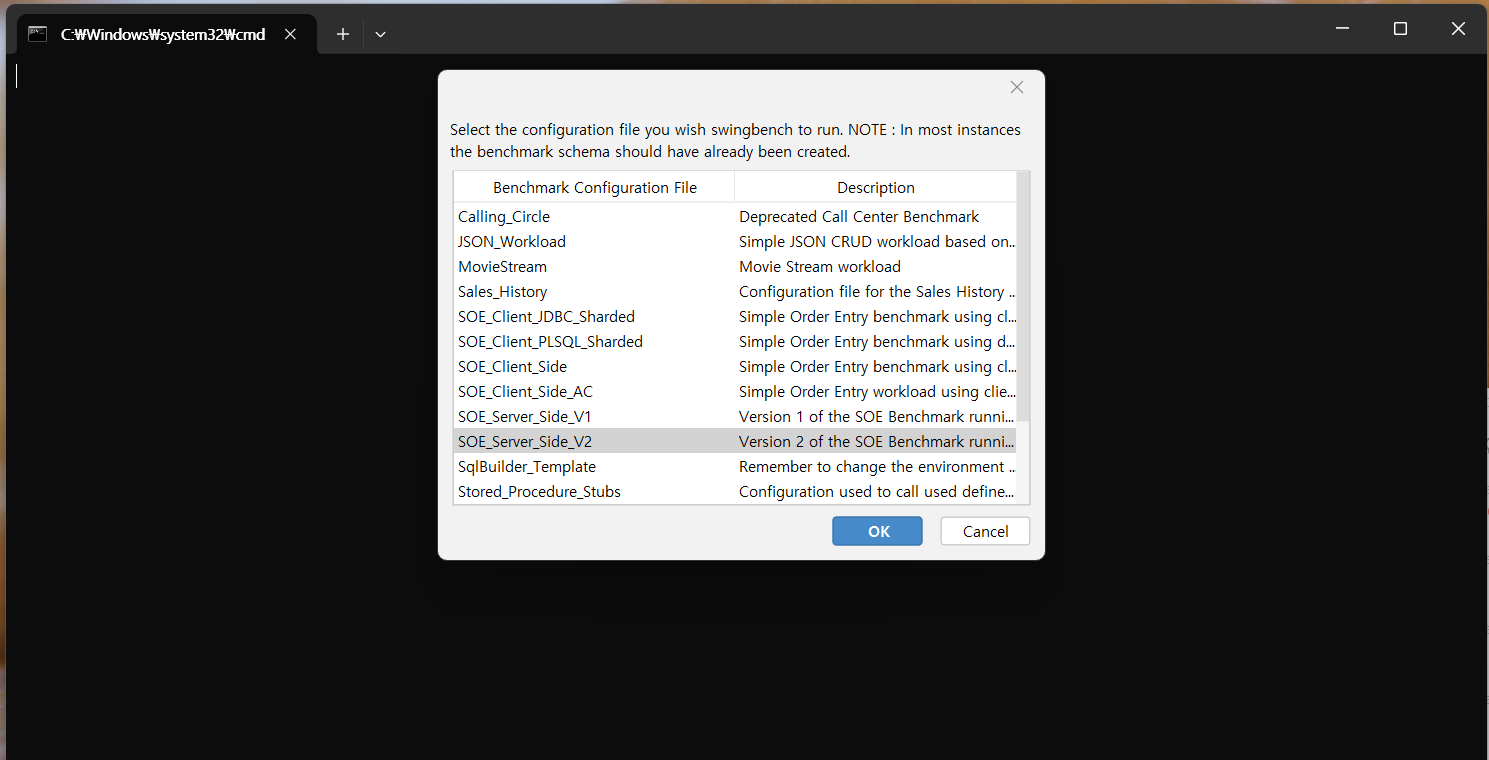The height and width of the screenshot is (760, 1489).
Task: Click 'Simple Order Entry workload using clie' description
Action: click(875, 391)
